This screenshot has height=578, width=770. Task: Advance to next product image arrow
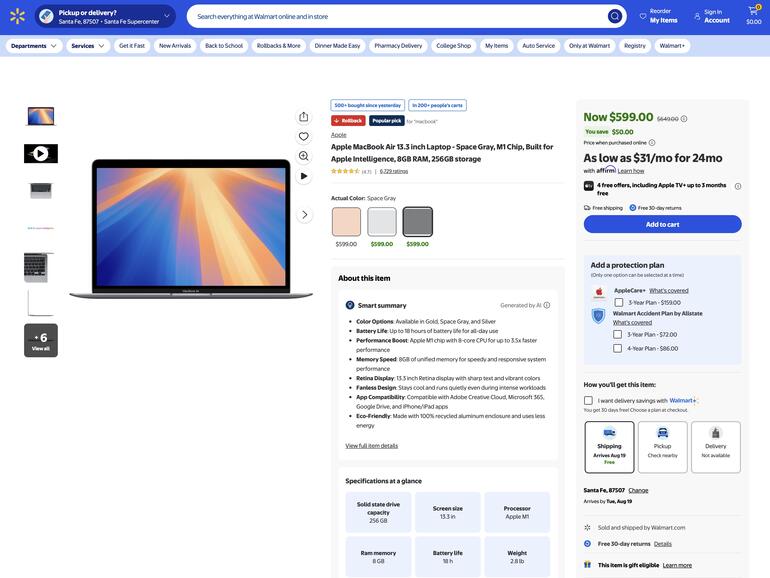pos(304,215)
